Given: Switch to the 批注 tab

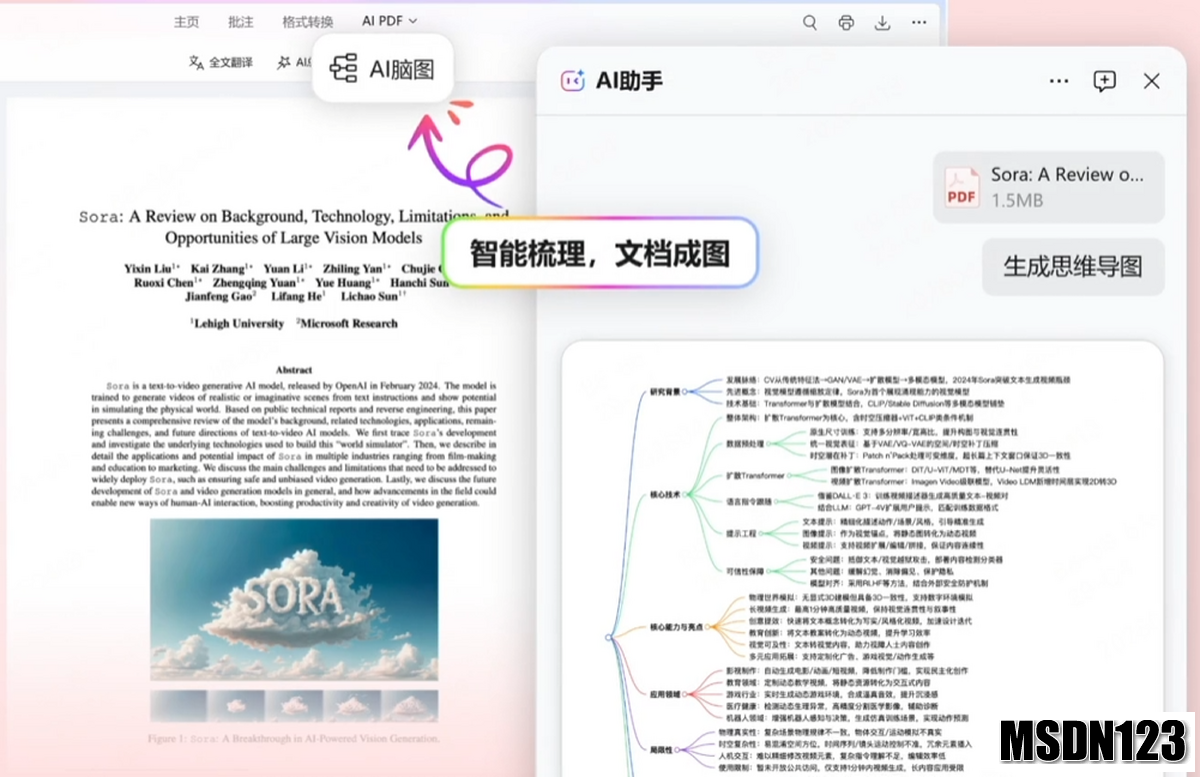Looking at the screenshot, I should pos(241,22).
